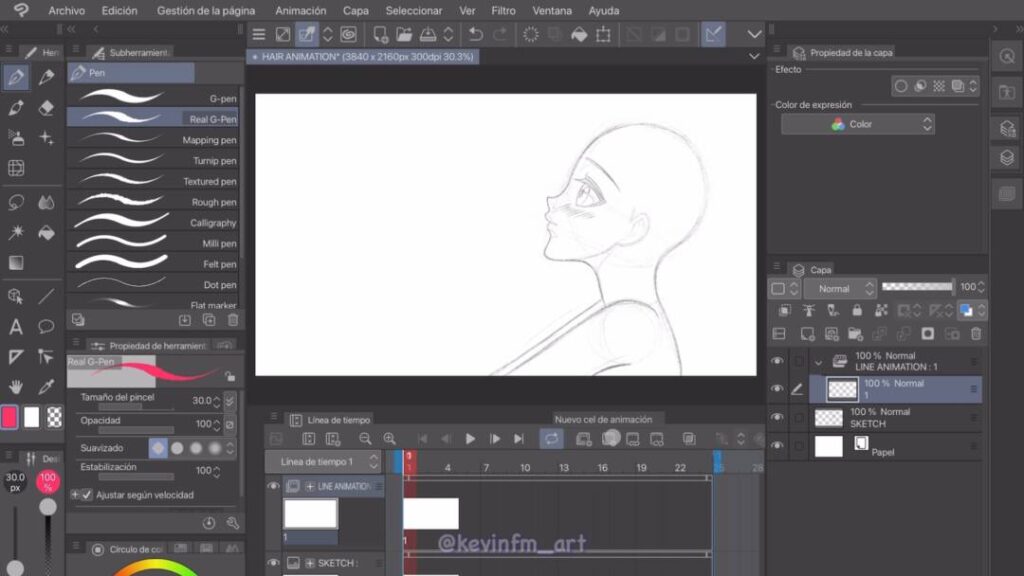Select the Gradient tool
Image resolution: width=1024 pixels, height=576 pixels.
click(x=16, y=263)
